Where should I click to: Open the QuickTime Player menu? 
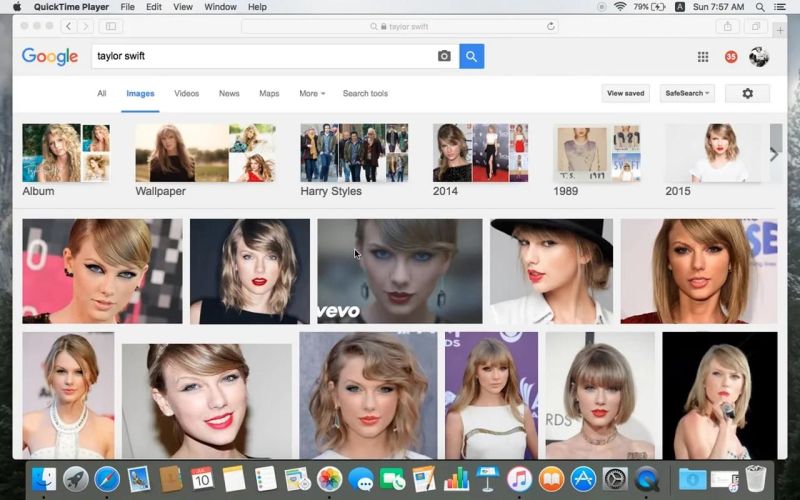[x=71, y=7]
